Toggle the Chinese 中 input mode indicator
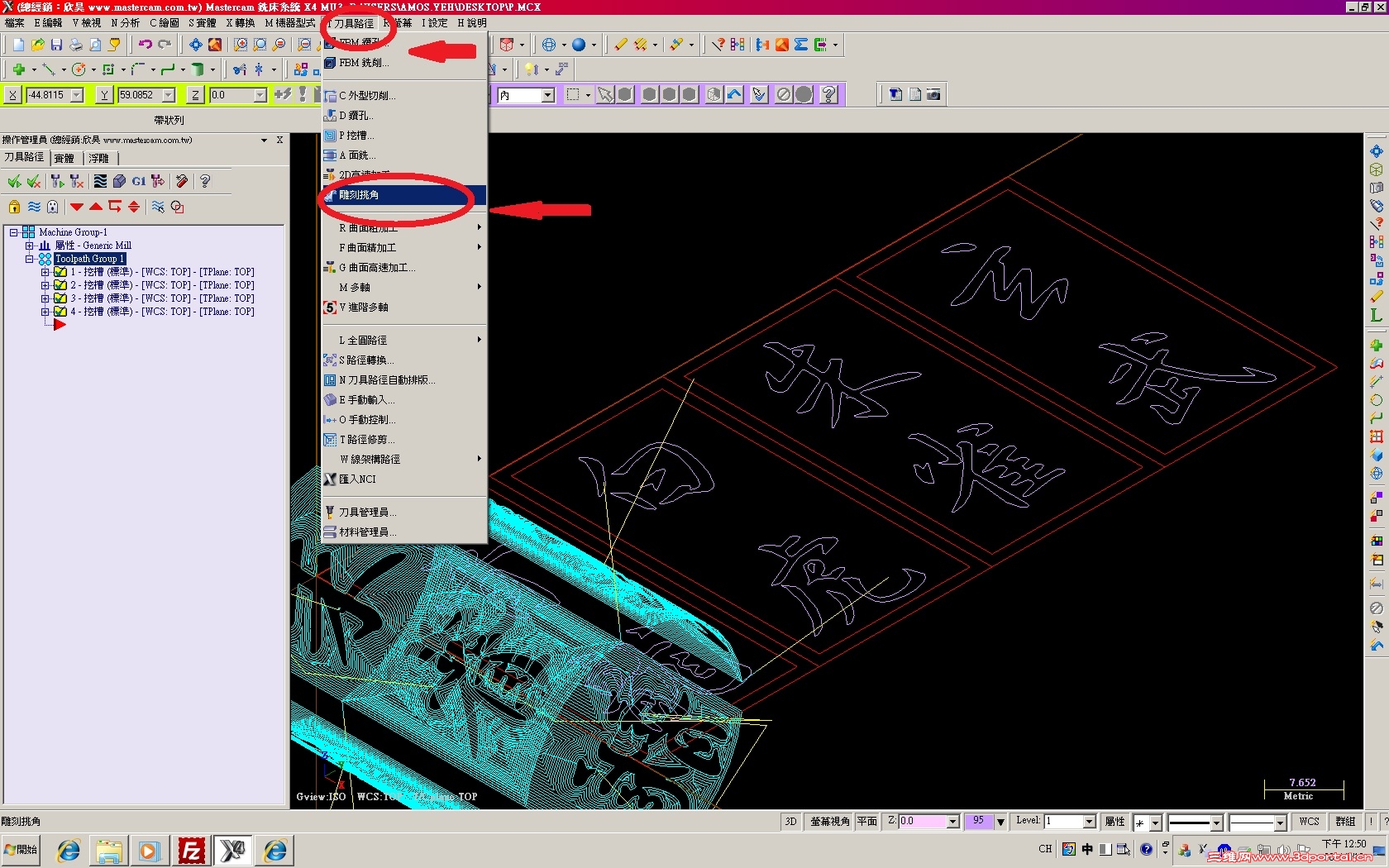 (1087, 849)
